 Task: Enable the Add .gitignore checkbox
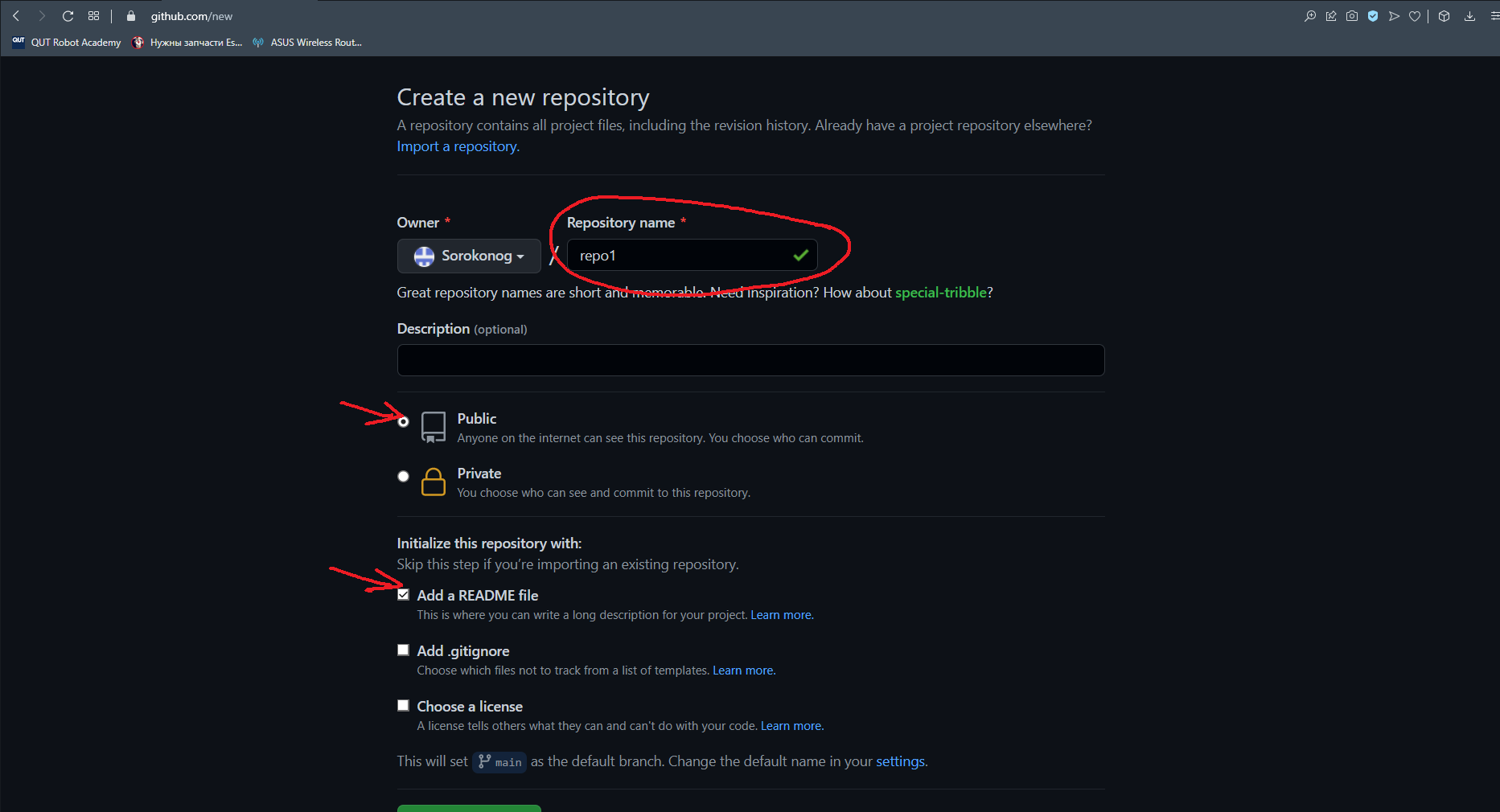pos(404,650)
